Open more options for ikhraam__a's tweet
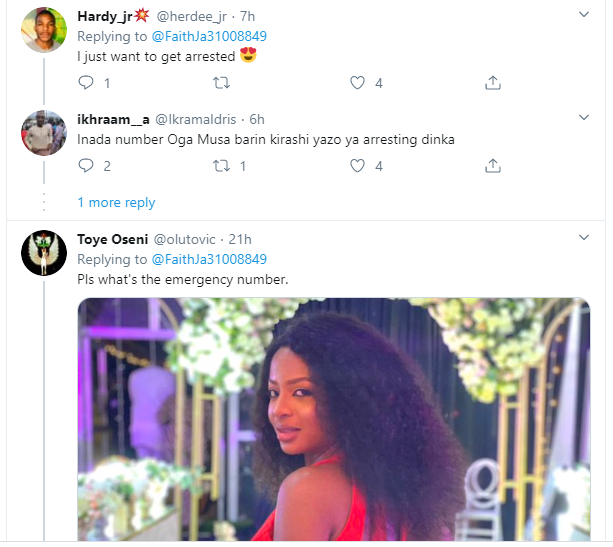This screenshot has width=613, height=547. pos(585,120)
